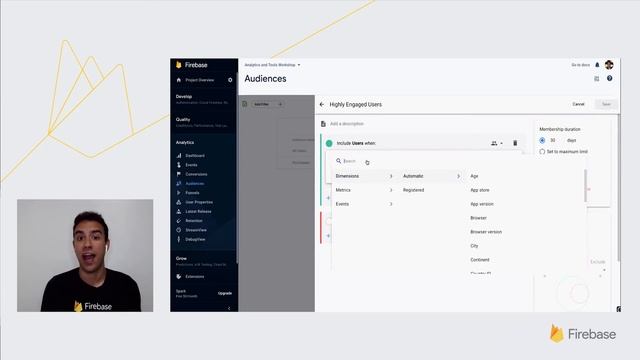Click the Analytics section heading

coord(185,142)
